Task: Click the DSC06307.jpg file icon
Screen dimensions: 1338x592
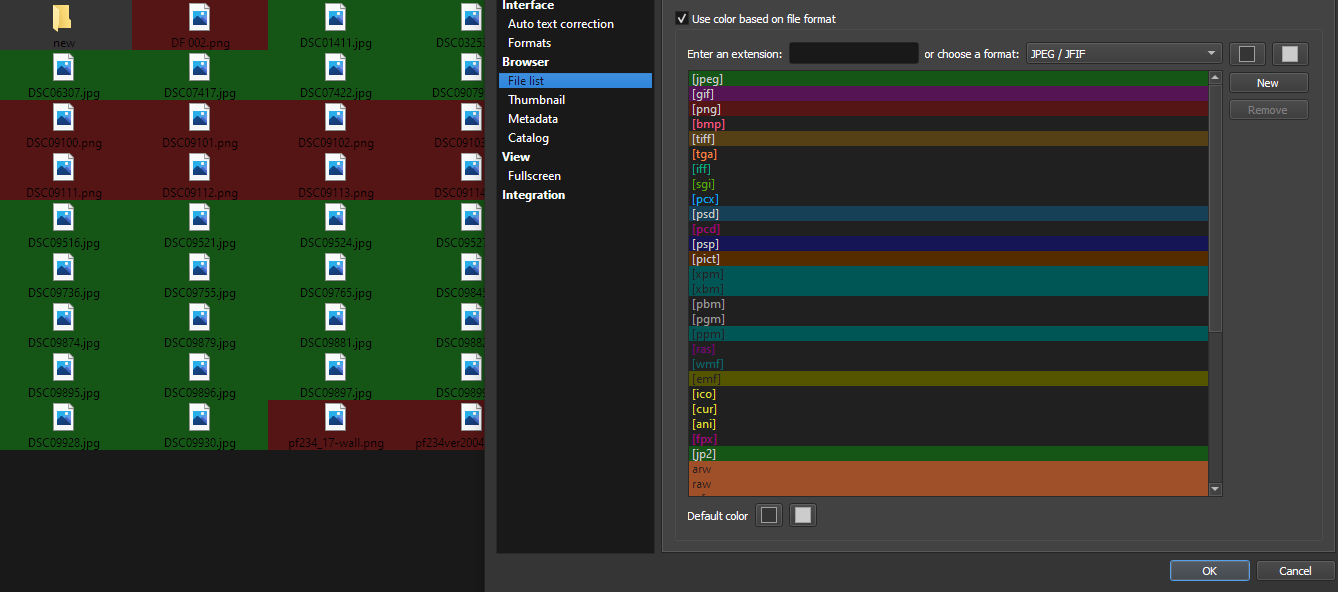Action: (64, 67)
